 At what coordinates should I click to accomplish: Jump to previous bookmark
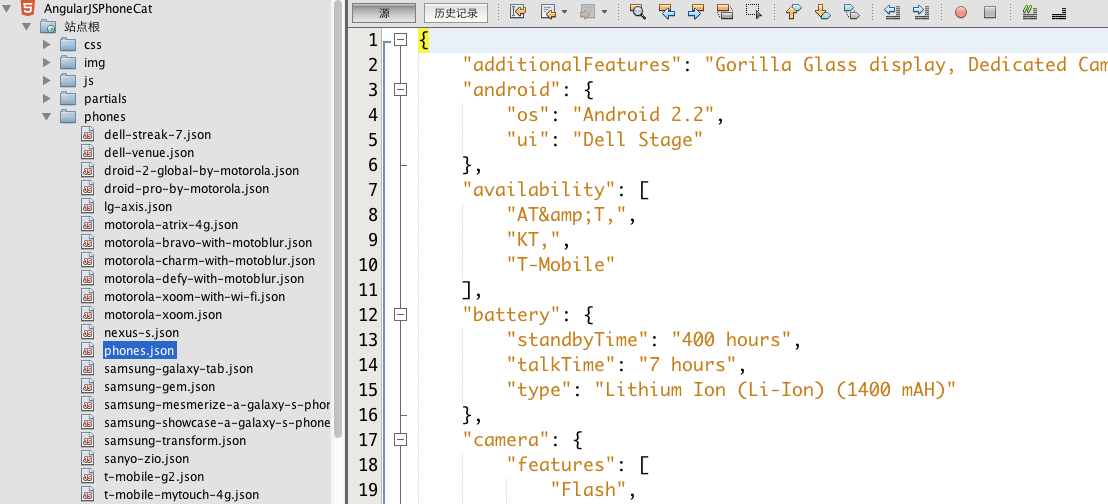(x=794, y=12)
